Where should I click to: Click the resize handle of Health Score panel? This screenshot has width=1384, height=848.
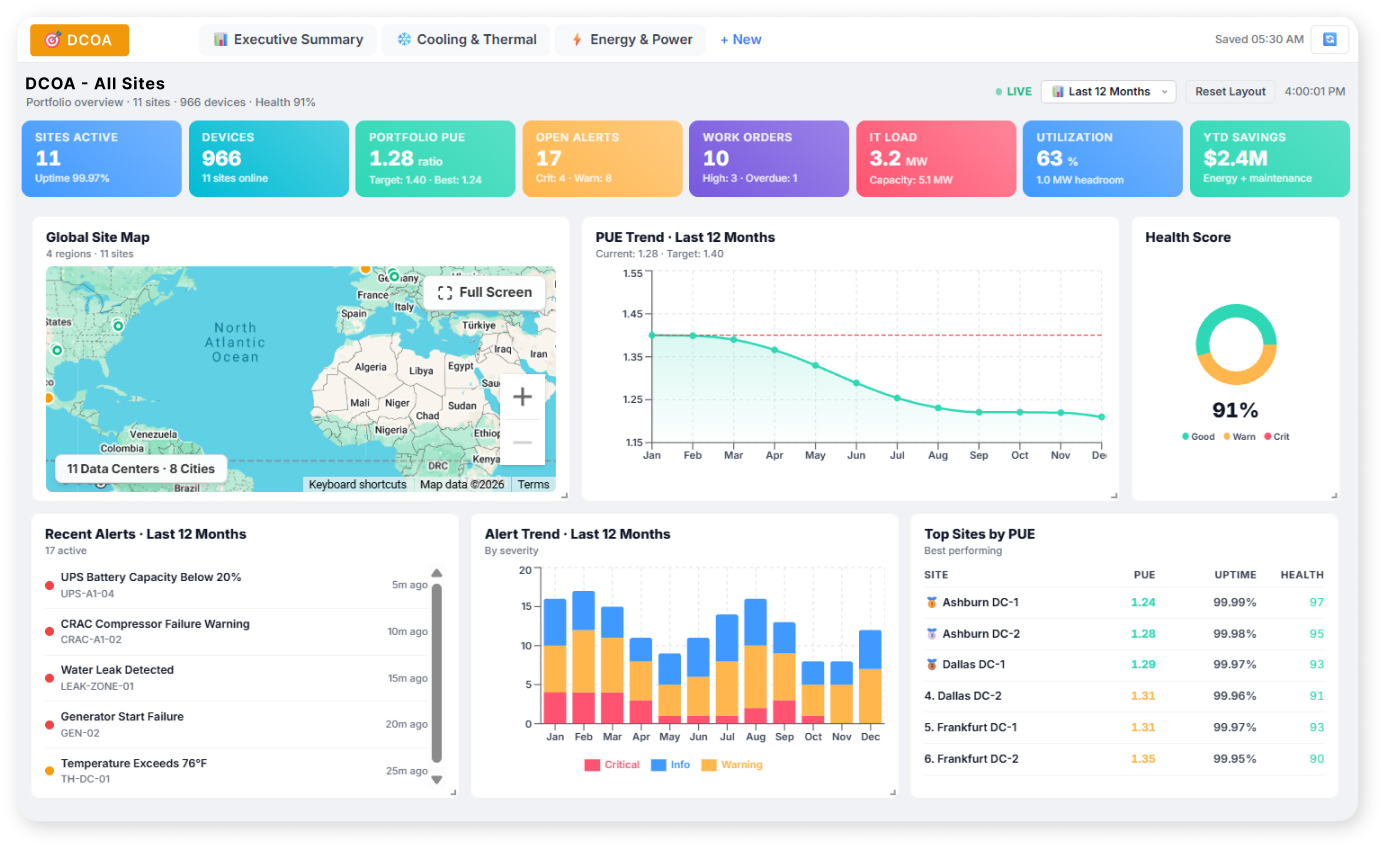[x=1334, y=495]
